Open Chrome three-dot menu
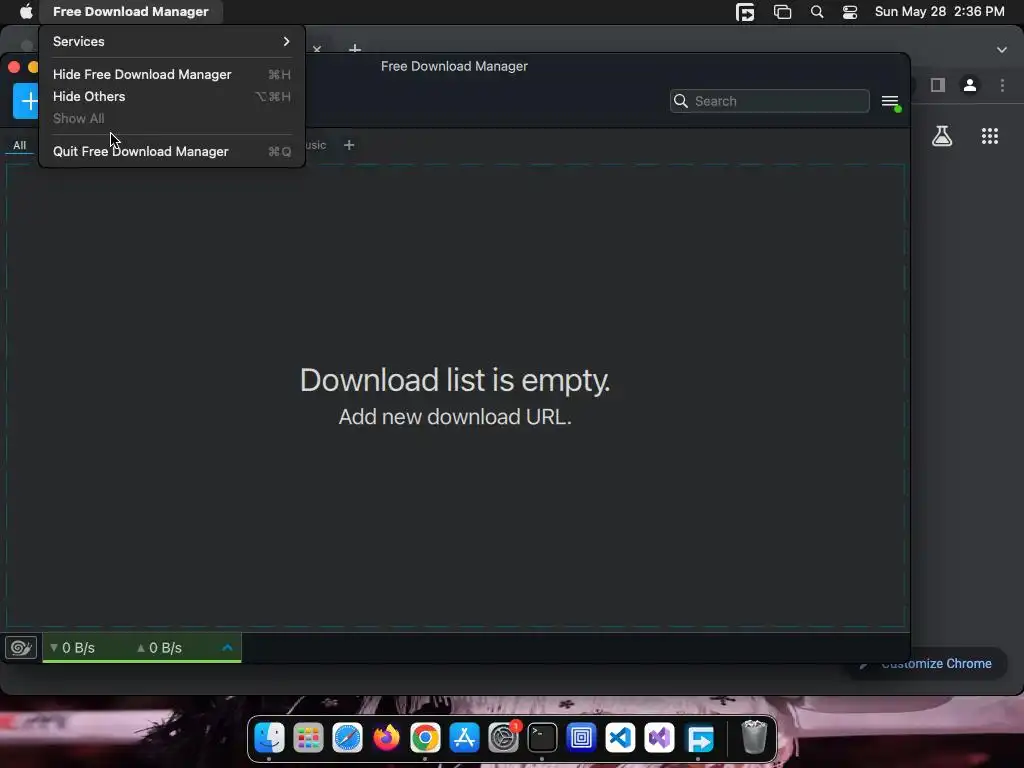1024x768 pixels. tap(1002, 85)
